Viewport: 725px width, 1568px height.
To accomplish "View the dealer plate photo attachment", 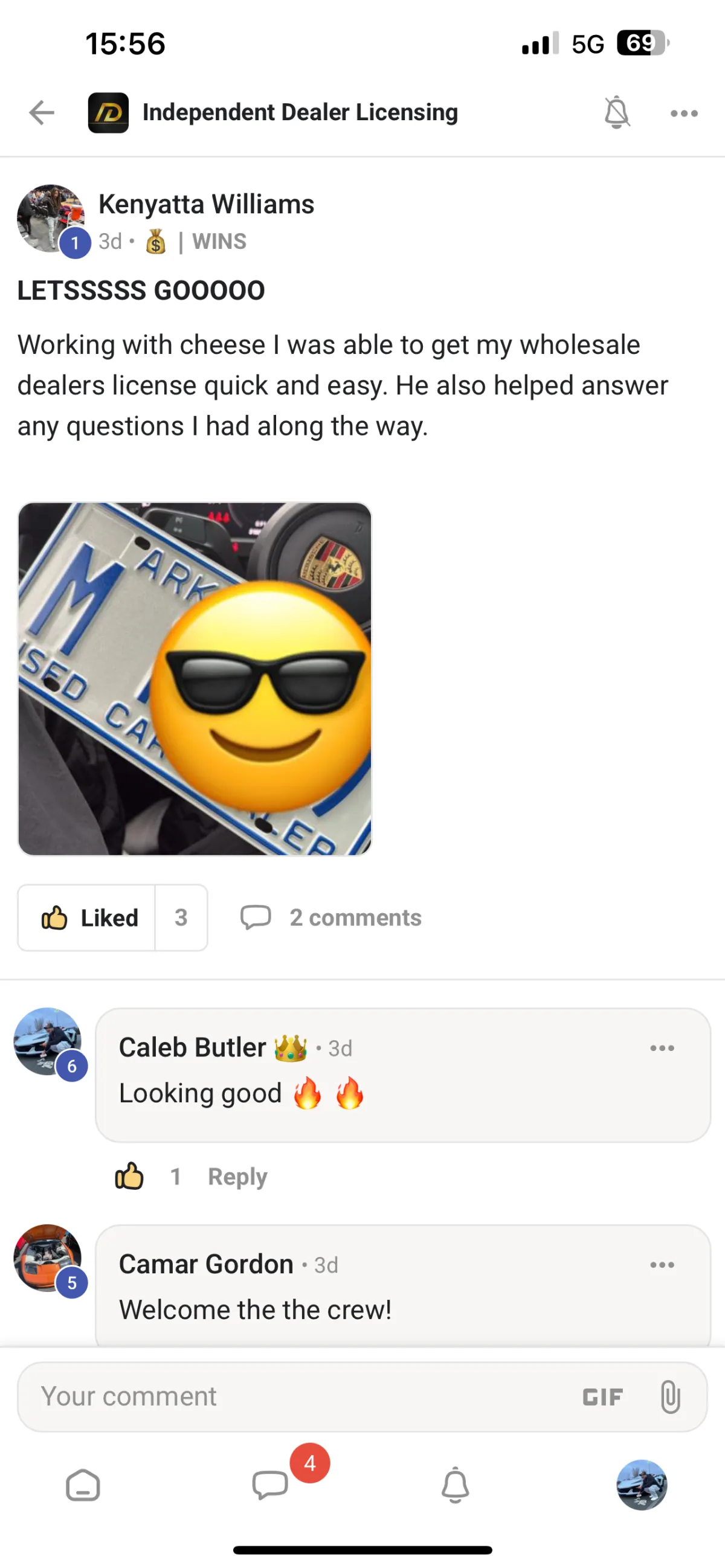I will [x=195, y=679].
